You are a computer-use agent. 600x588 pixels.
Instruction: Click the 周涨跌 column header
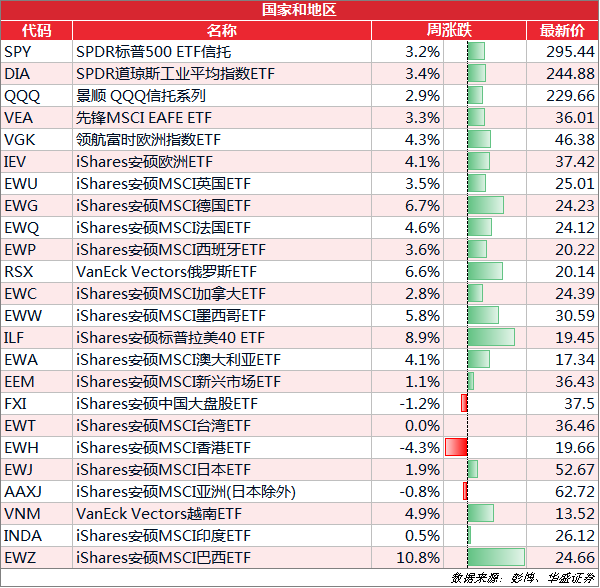(449, 30)
